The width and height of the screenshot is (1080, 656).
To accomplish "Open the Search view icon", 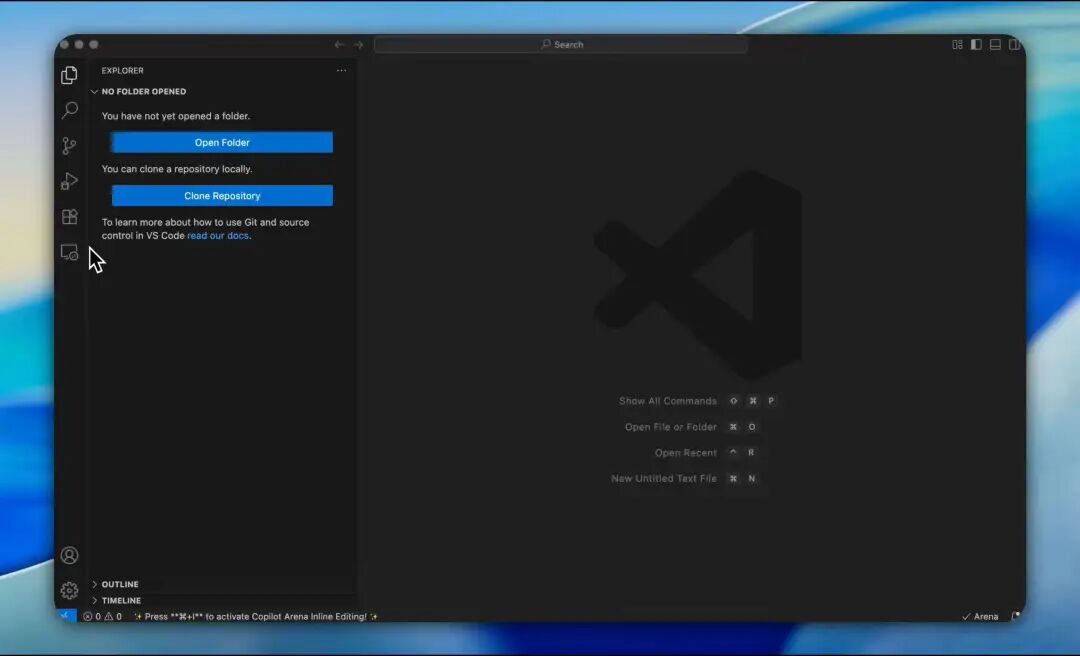I will [x=70, y=110].
